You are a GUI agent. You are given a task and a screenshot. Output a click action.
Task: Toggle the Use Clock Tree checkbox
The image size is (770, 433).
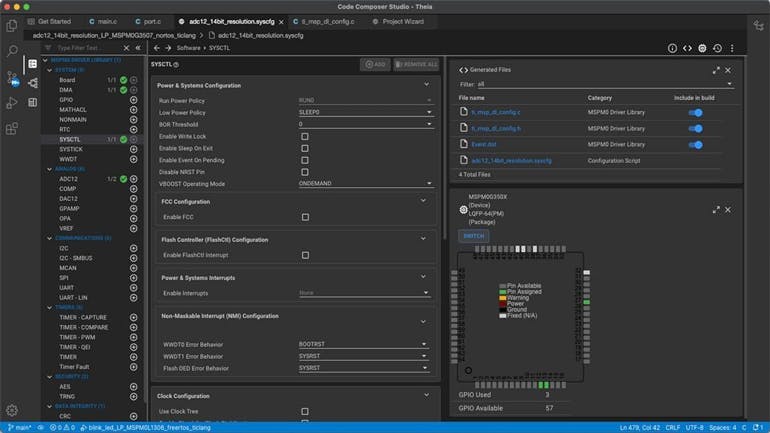click(x=305, y=411)
